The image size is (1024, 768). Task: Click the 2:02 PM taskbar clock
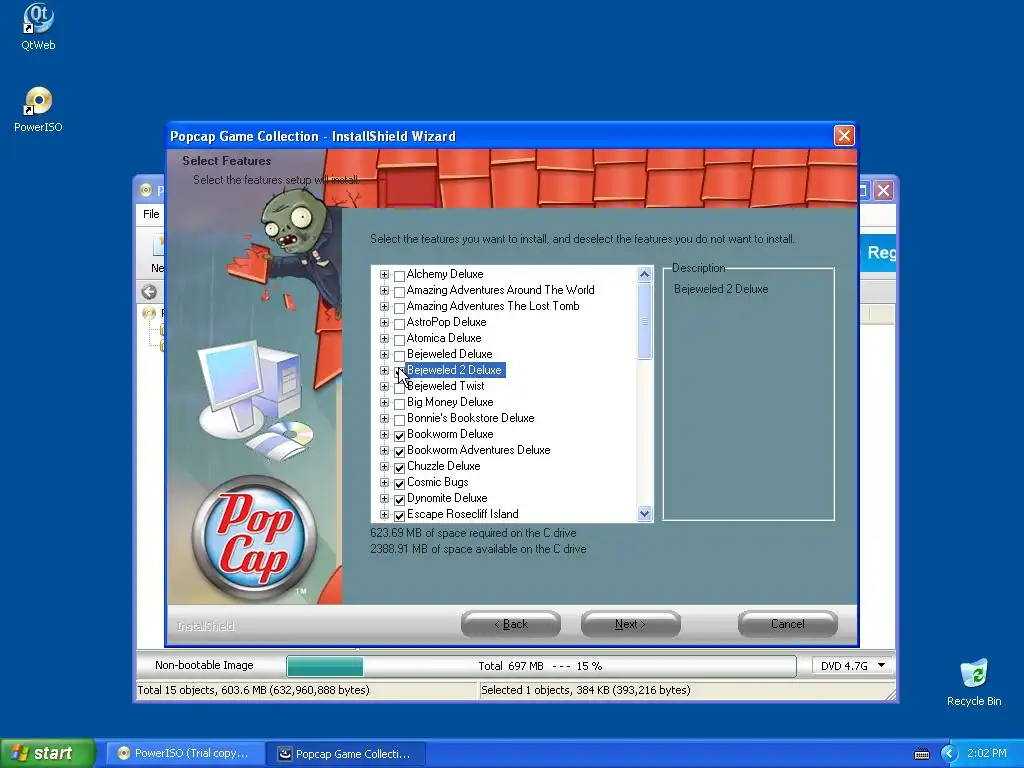(986, 754)
